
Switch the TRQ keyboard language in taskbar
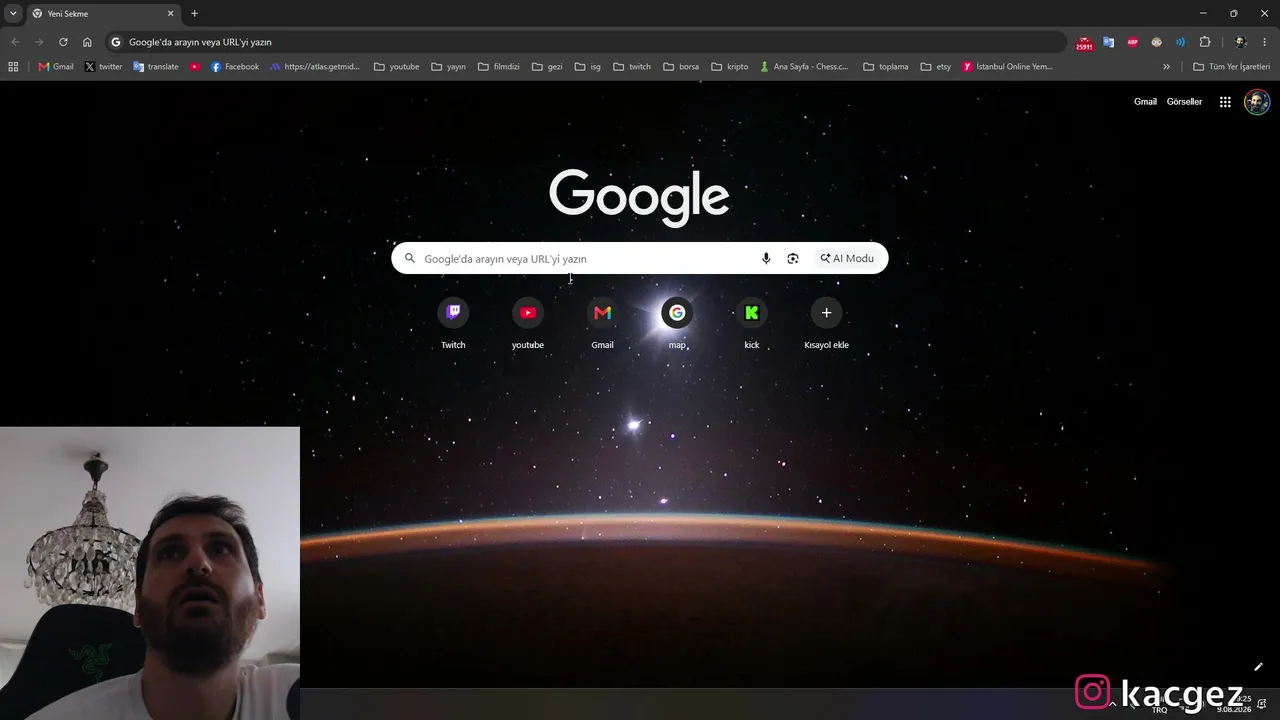[1159, 710]
